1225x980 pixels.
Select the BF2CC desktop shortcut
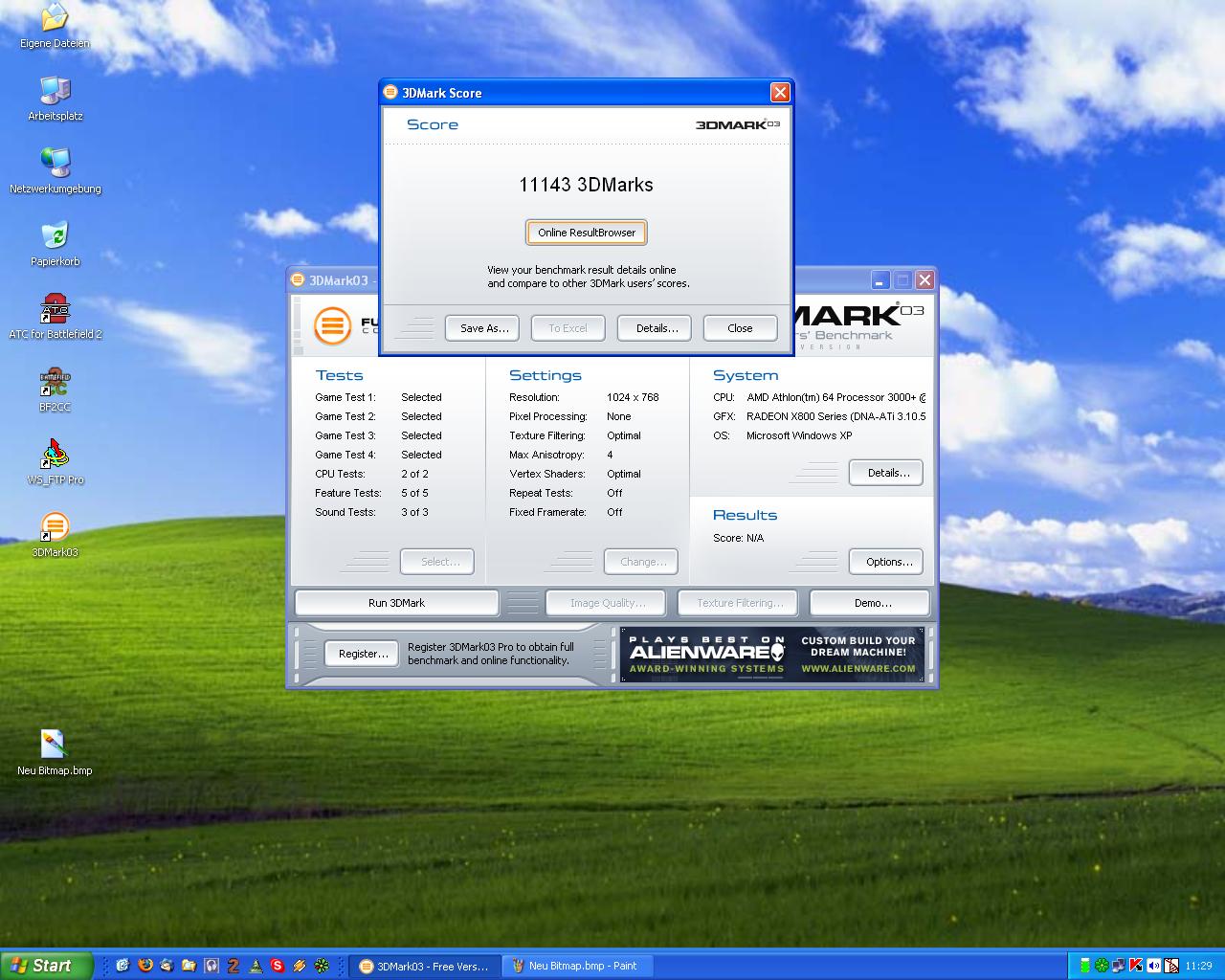[x=55, y=390]
